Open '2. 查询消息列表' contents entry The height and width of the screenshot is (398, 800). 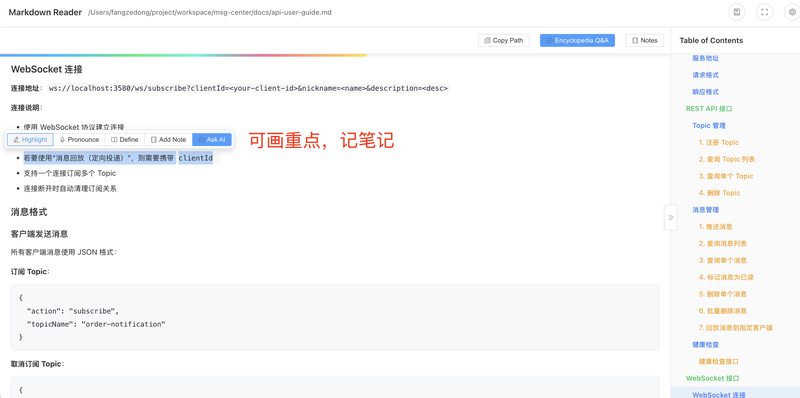tap(723, 243)
